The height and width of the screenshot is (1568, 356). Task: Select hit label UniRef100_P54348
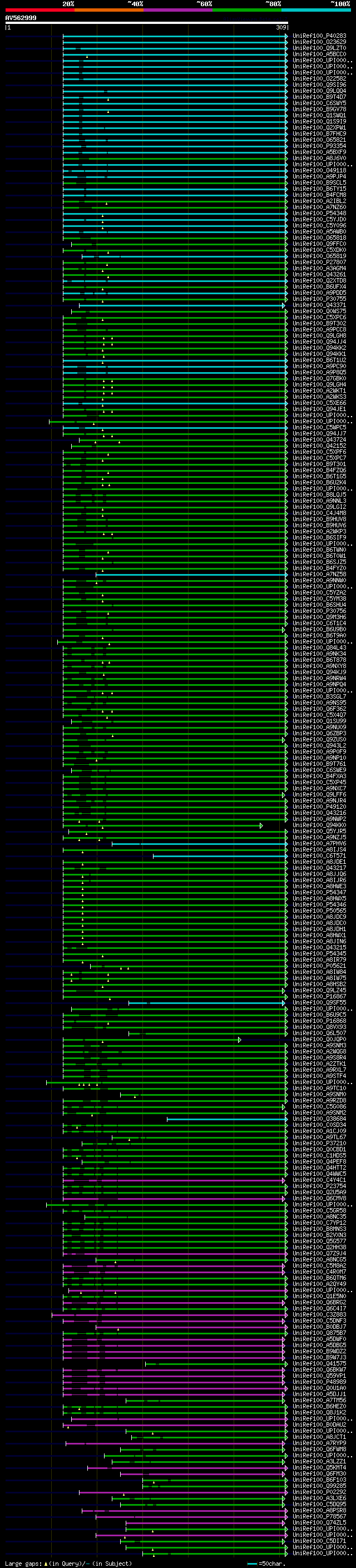point(319,214)
